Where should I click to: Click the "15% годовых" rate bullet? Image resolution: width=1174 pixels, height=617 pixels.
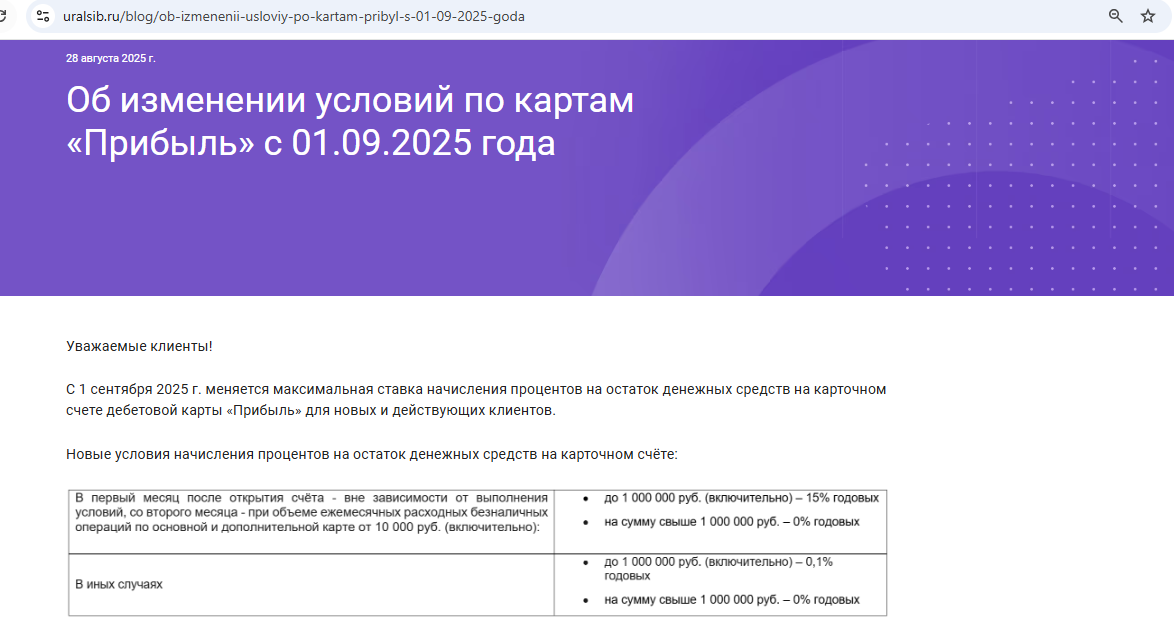741,498
